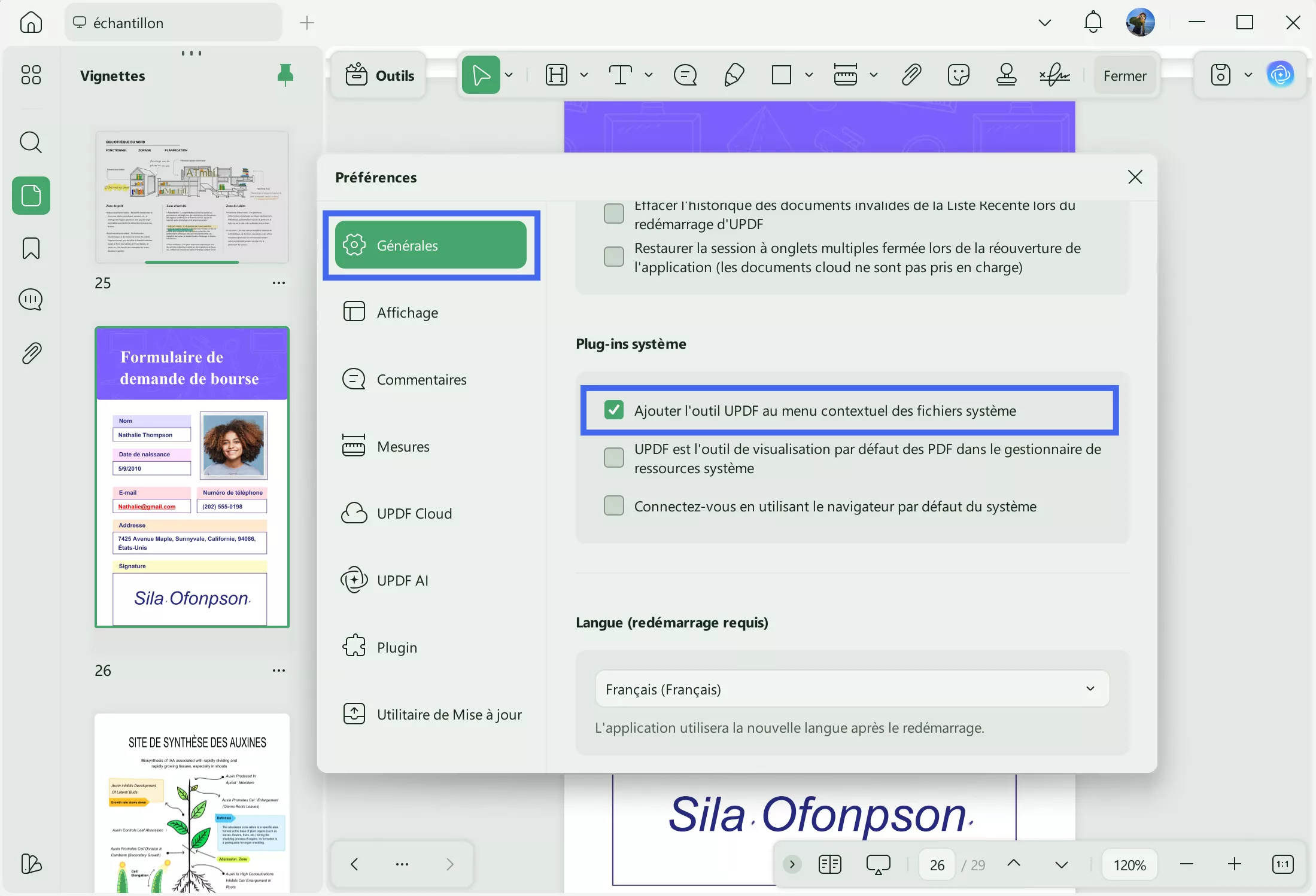Check the 'Restaurer la session à onglets multiples' checkbox

[x=614, y=257]
